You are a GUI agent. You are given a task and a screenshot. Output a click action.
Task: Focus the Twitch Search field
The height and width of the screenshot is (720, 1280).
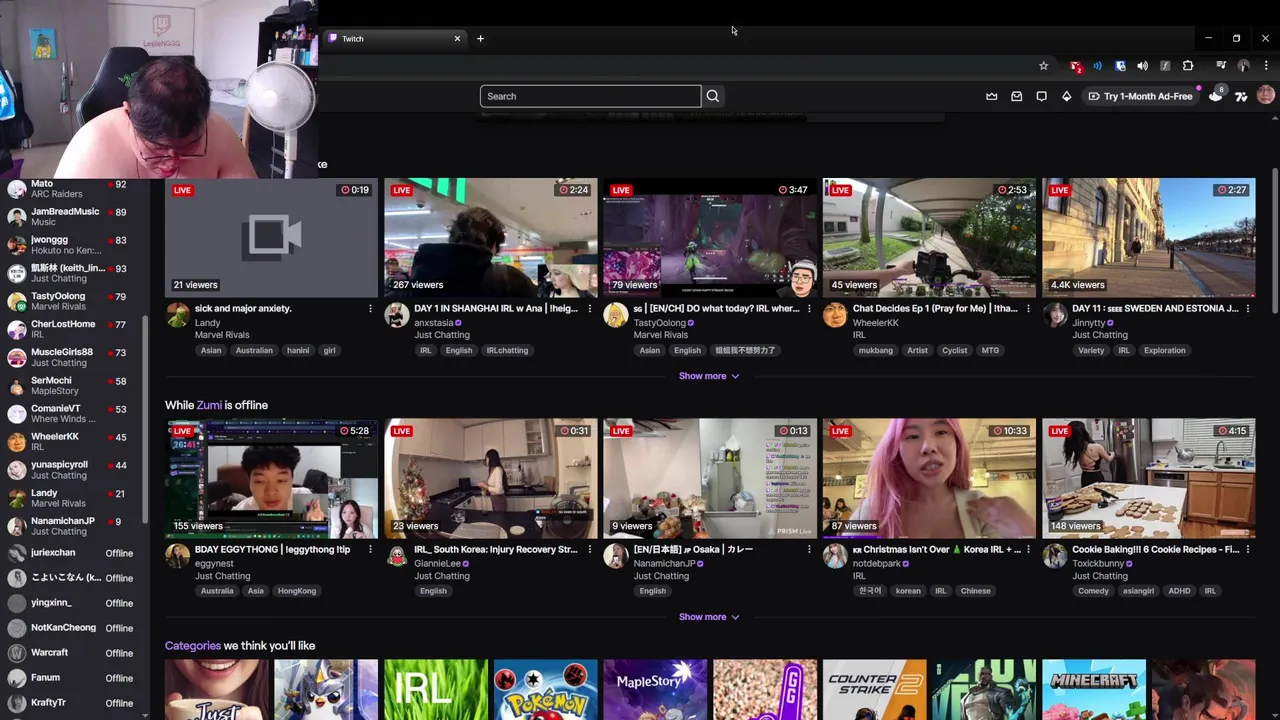591,96
